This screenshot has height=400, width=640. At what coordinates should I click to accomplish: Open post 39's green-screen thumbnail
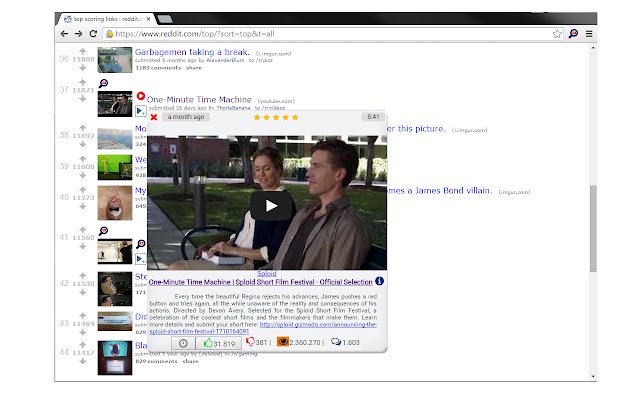115,167
